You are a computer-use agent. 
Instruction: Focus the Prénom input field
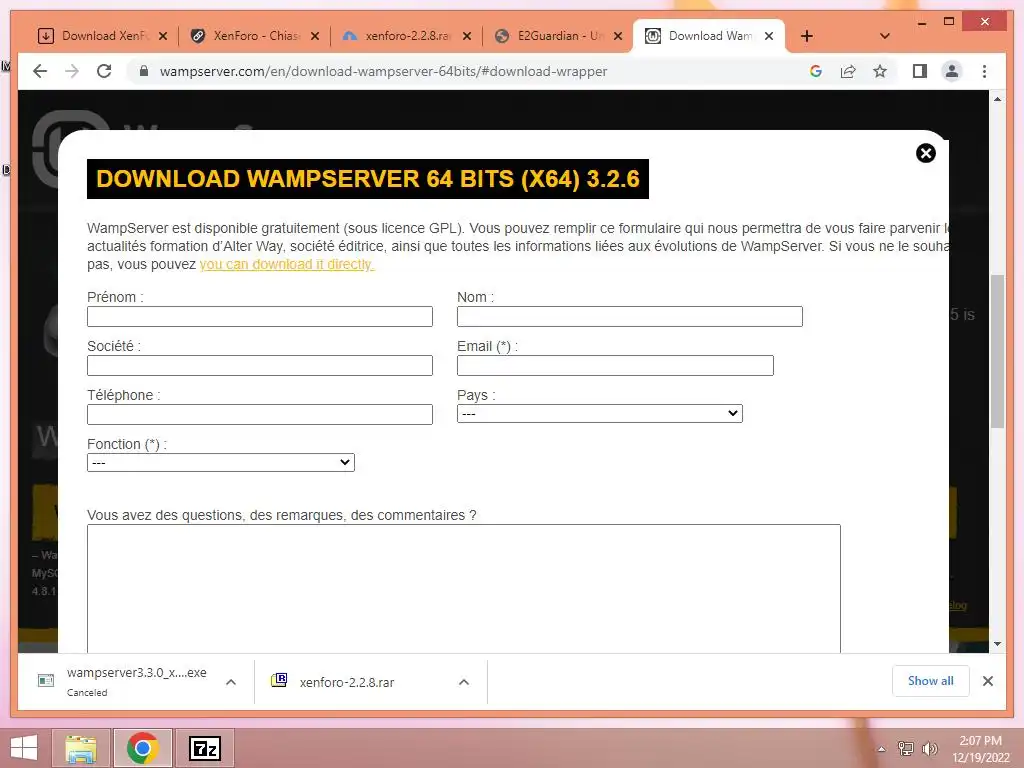click(x=260, y=316)
